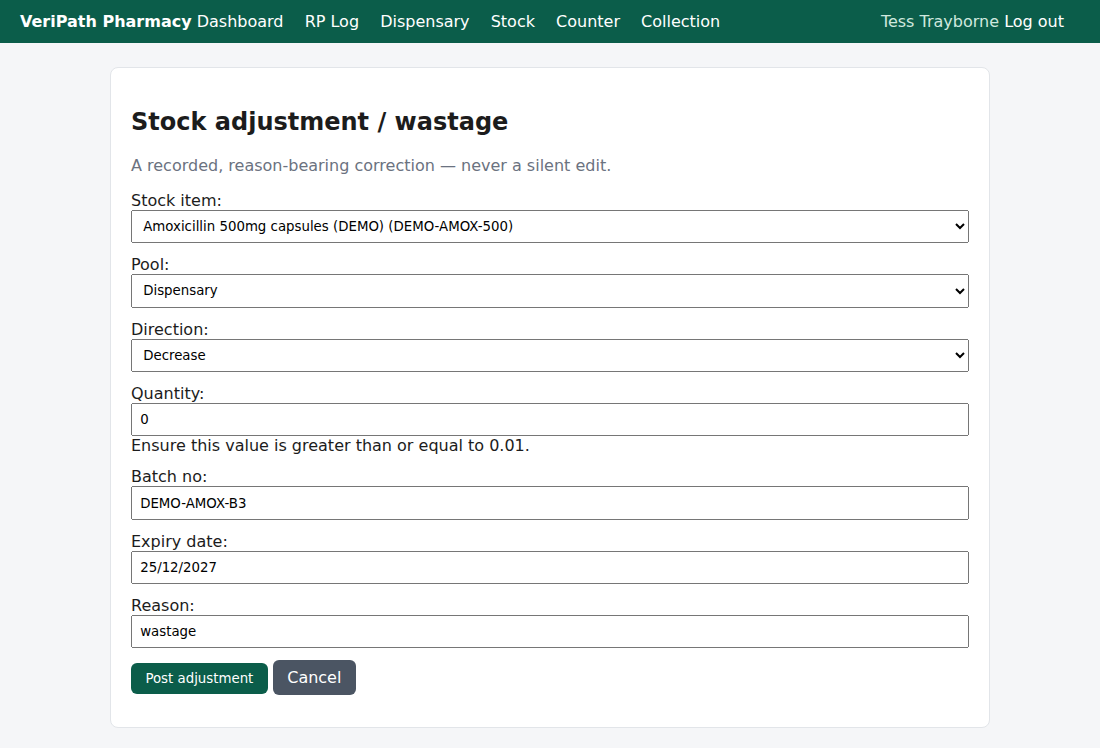Click the 'never a silent edit' subtitle
The image size is (1100, 748).
pos(371,166)
